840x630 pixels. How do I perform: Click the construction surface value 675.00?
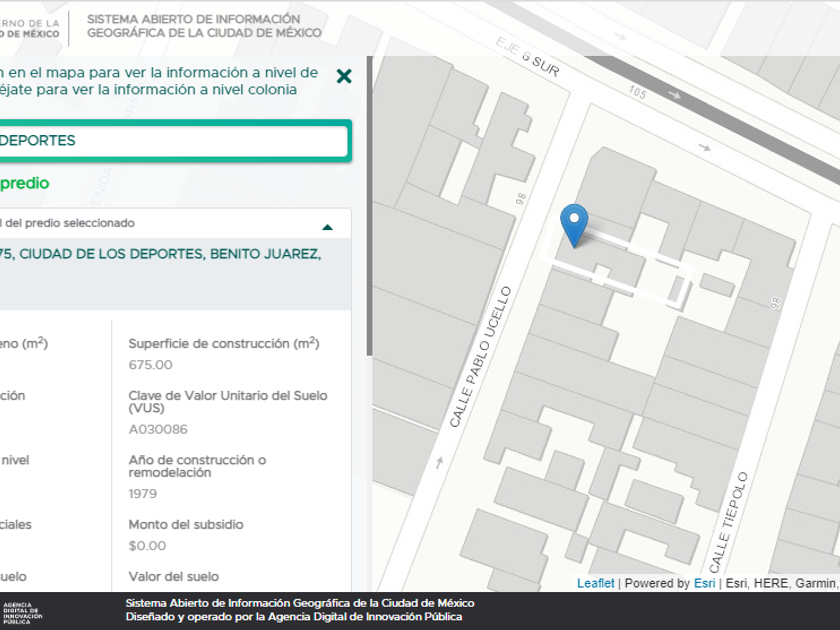pyautogui.click(x=151, y=365)
